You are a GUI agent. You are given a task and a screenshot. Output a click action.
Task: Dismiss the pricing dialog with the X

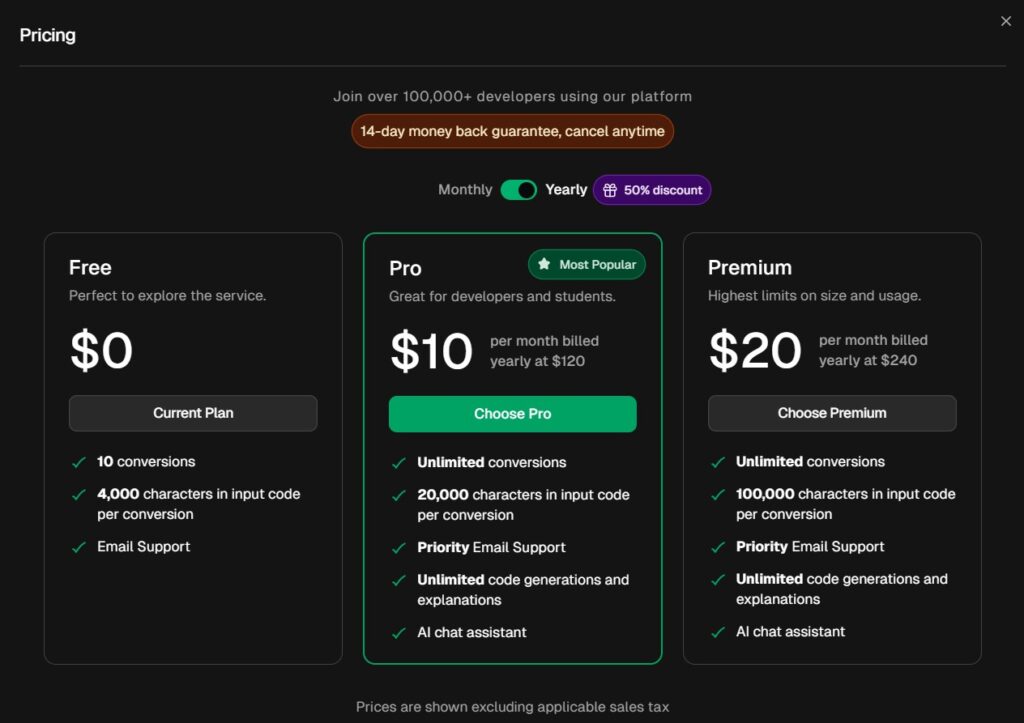coord(1006,20)
